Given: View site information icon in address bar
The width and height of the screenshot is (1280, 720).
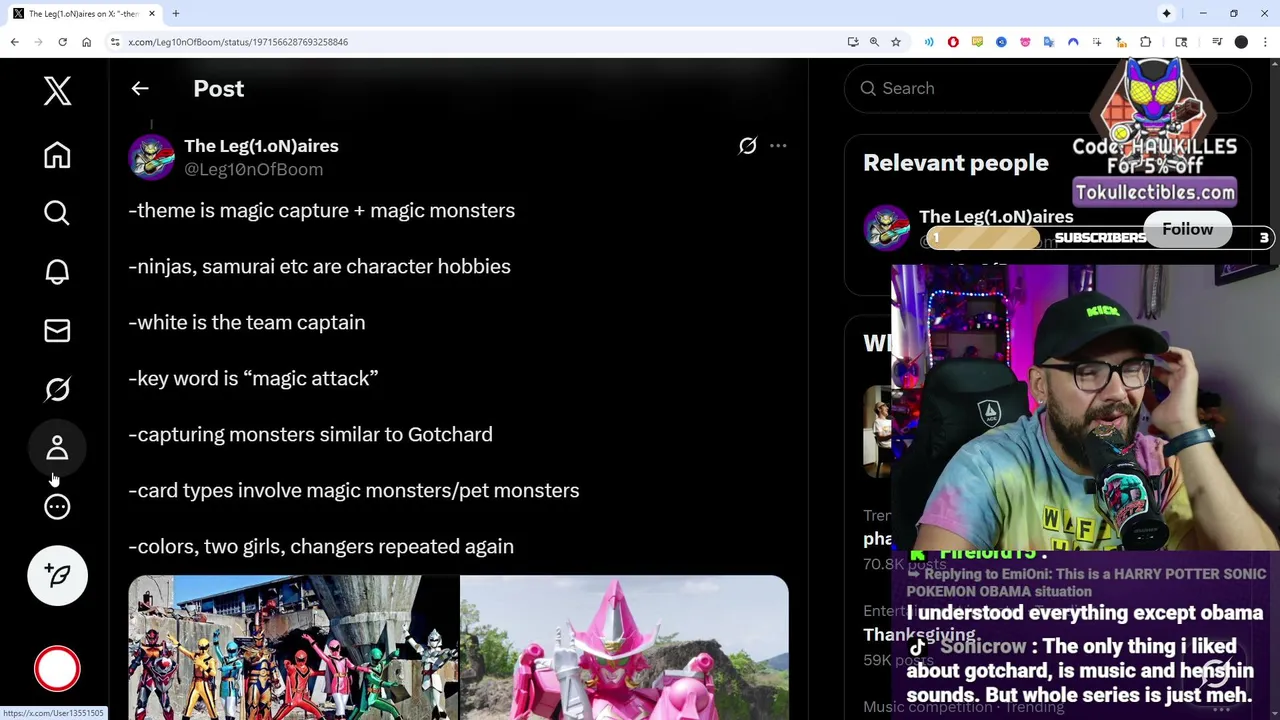Looking at the screenshot, I should click(x=115, y=42).
